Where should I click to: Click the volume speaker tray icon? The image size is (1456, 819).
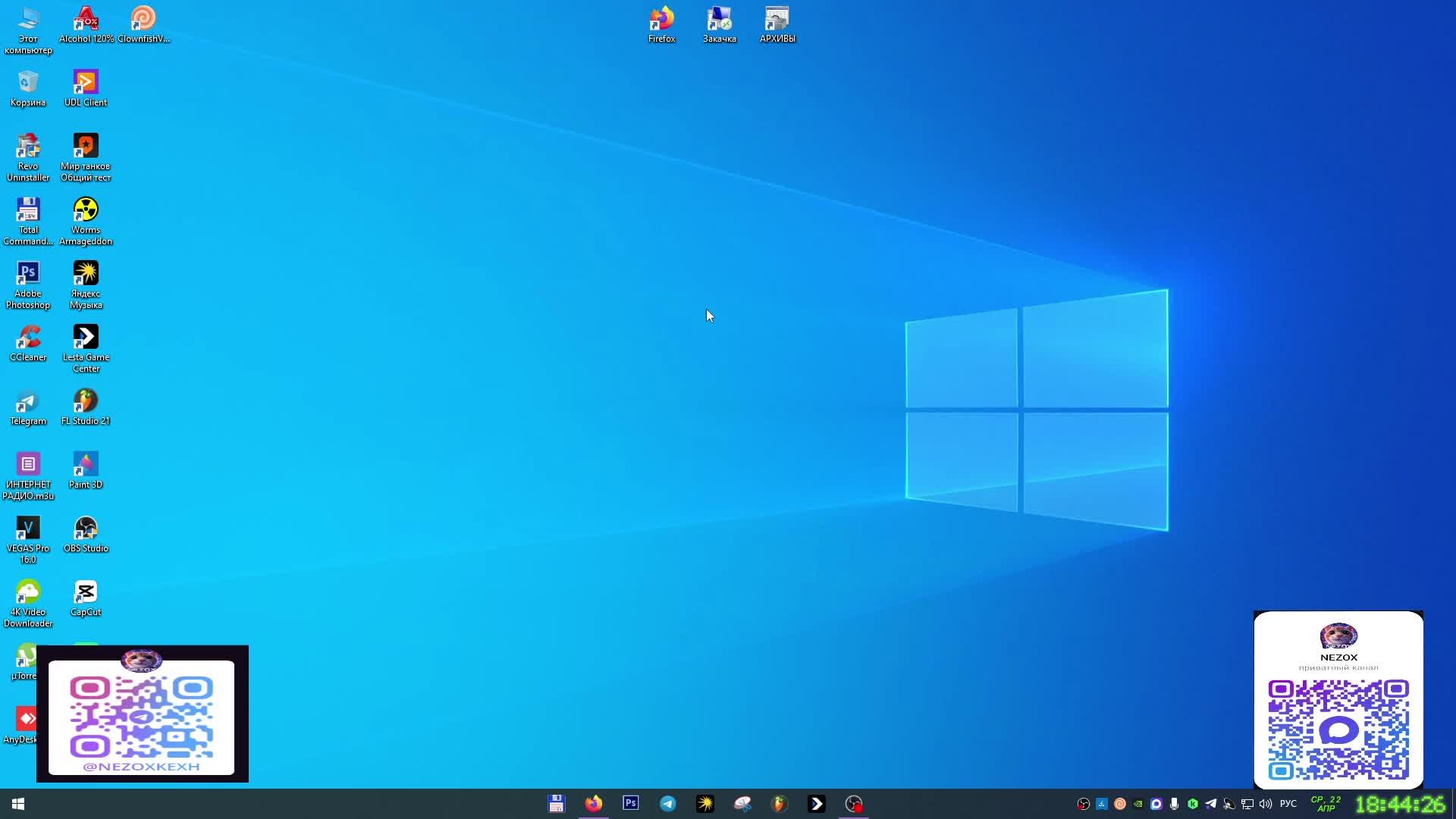(1266, 804)
